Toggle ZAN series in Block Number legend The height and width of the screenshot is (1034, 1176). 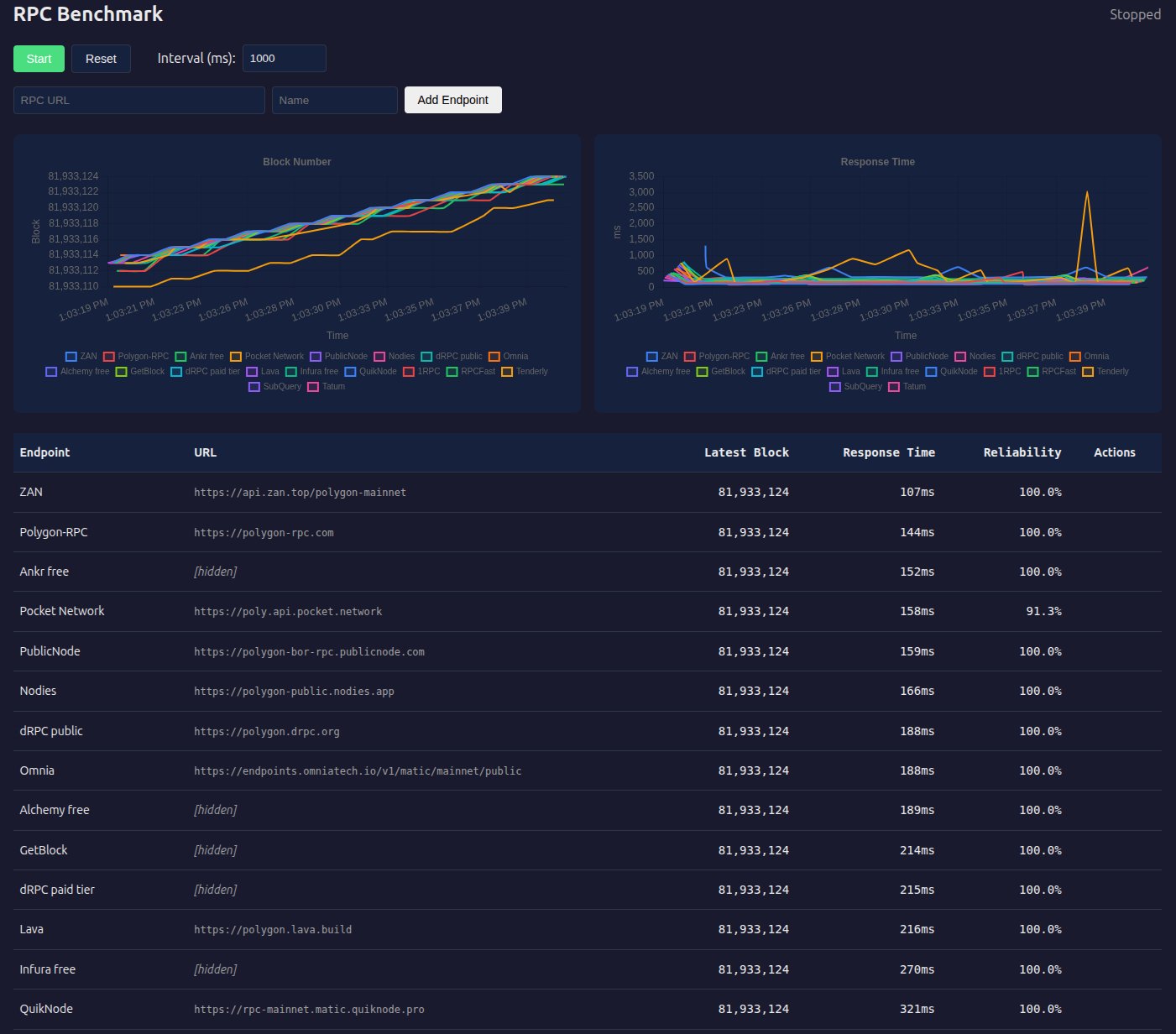coord(81,357)
